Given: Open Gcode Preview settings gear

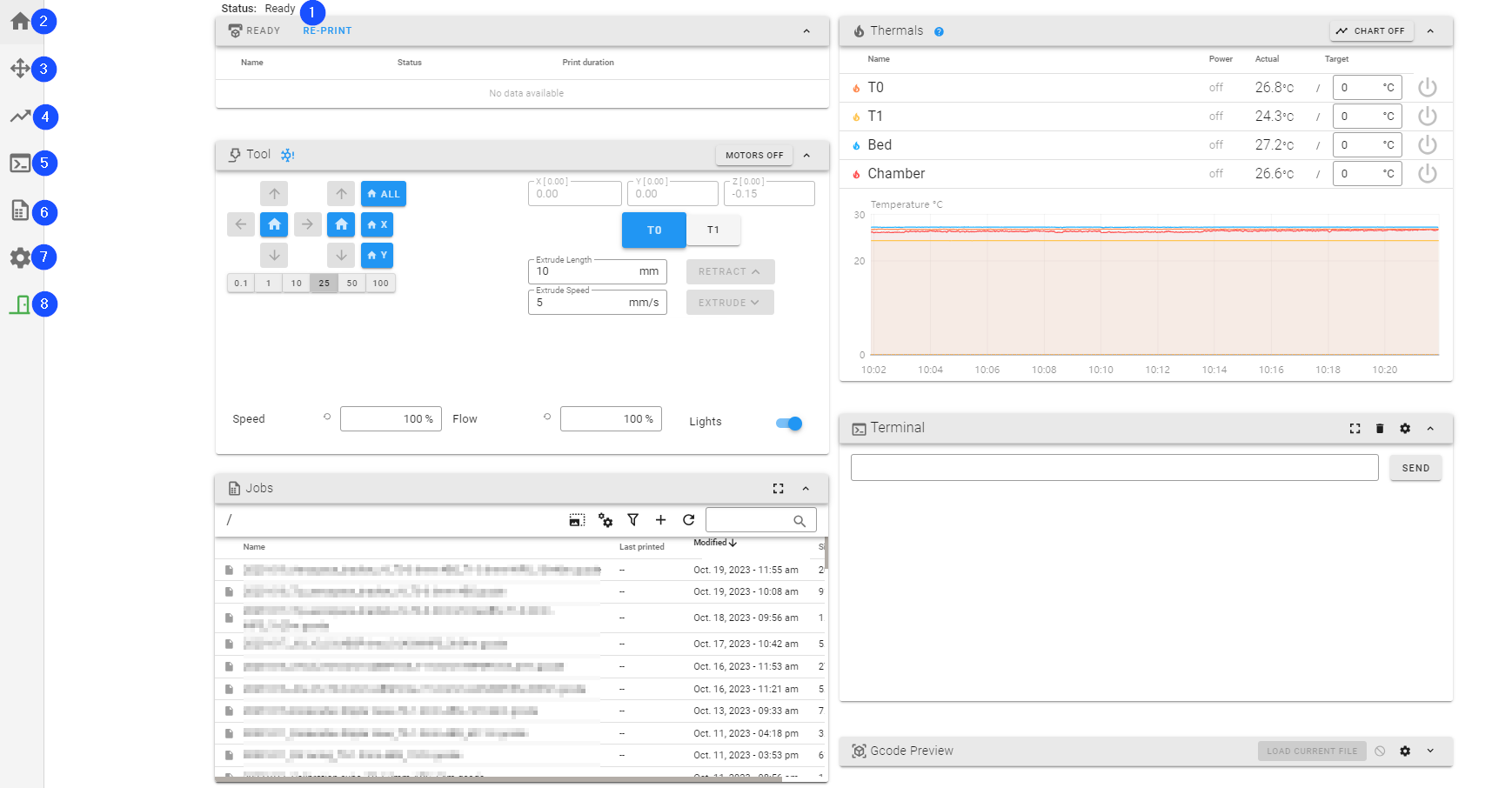Looking at the screenshot, I should [x=1404, y=751].
